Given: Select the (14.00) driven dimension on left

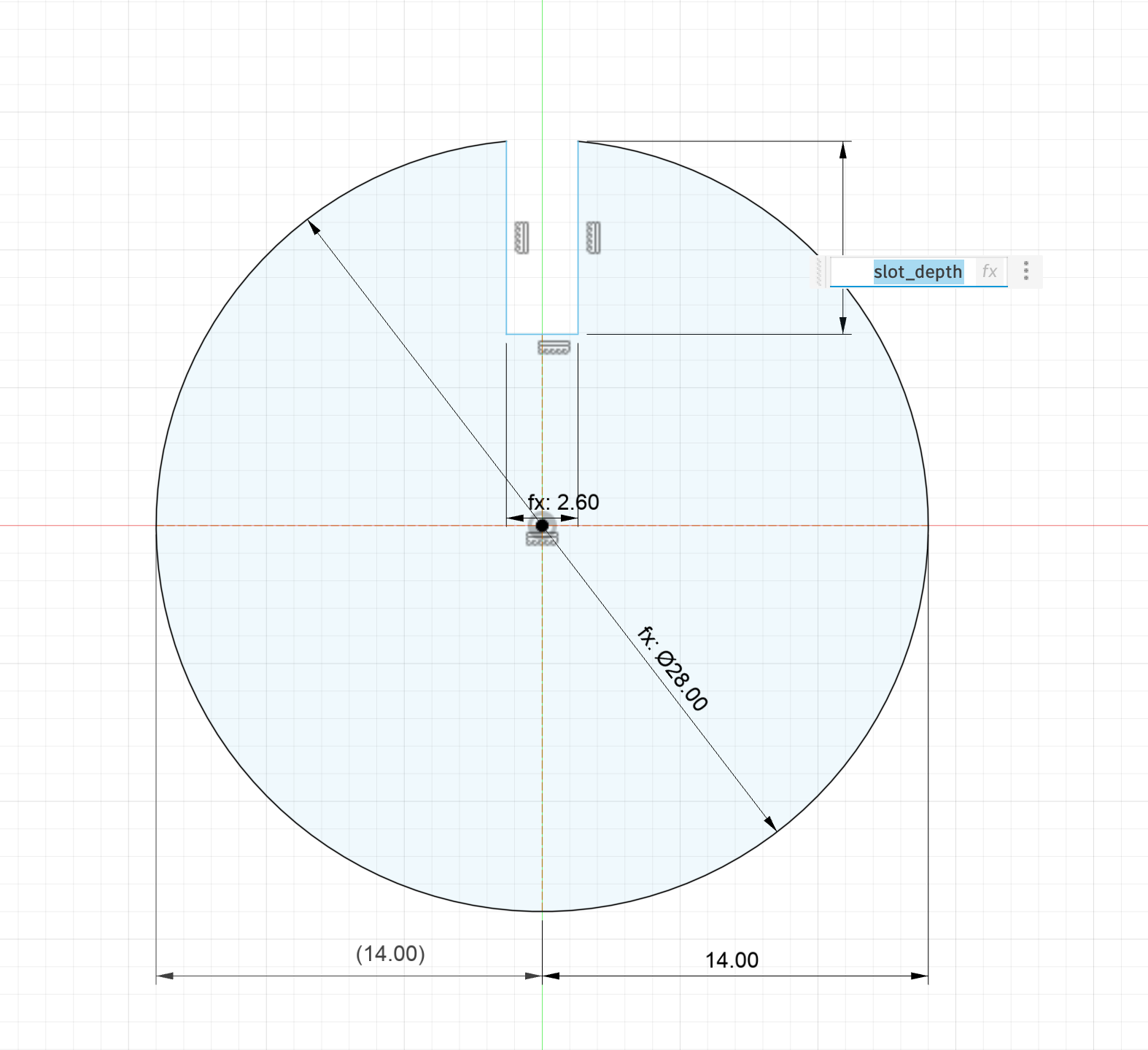Looking at the screenshot, I should (390, 954).
